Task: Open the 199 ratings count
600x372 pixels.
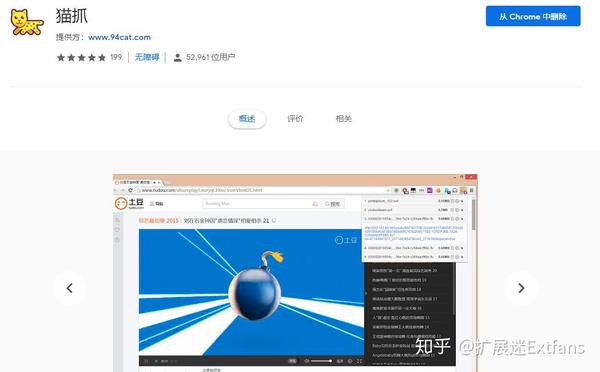Action: tap(116, 57)
